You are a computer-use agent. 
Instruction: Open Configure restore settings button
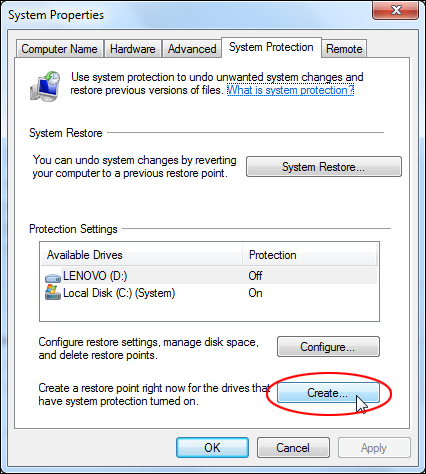pyautogui.click(x=328, y=347)
